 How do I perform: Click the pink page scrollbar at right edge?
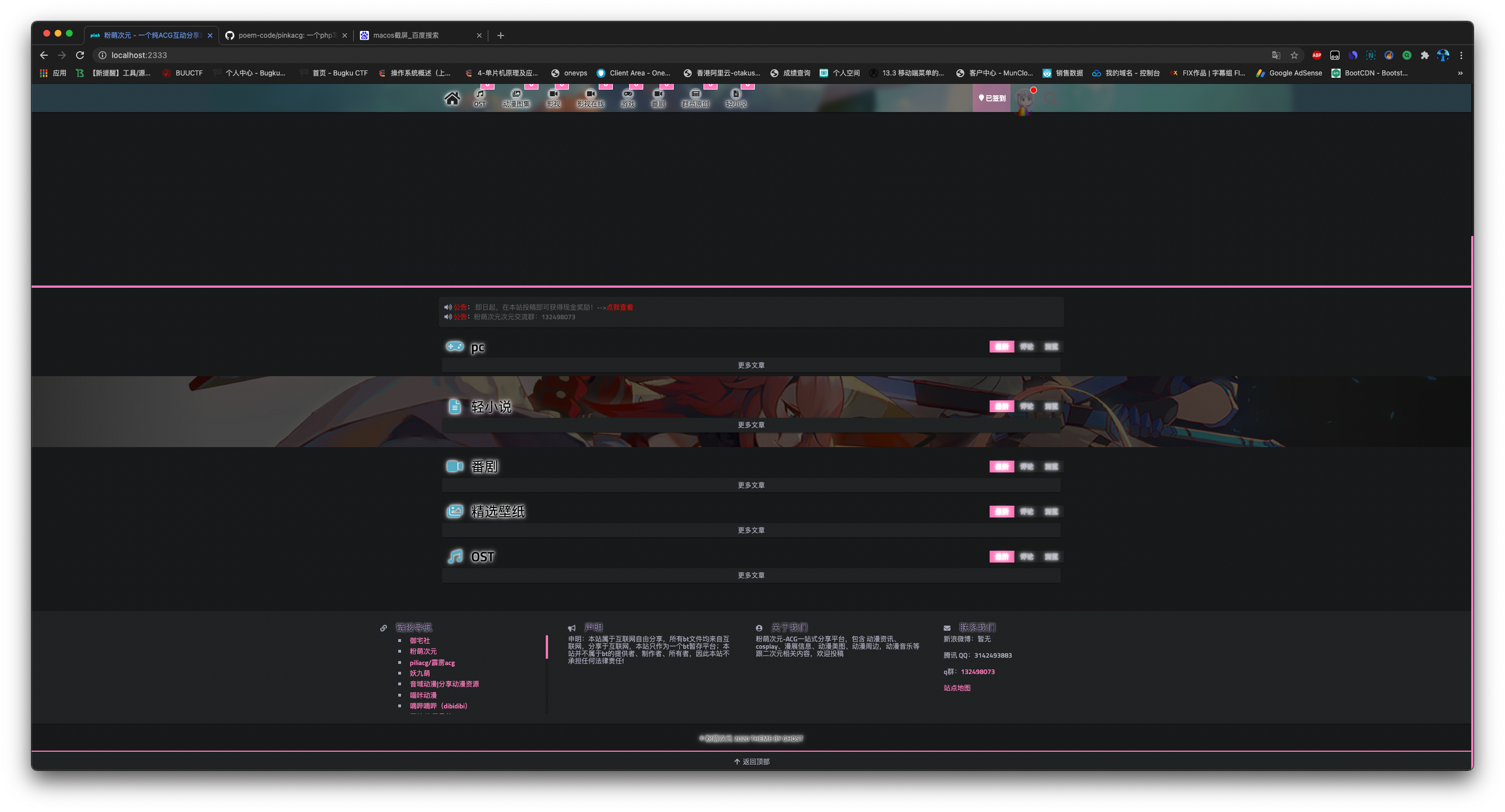click(x=1472, y=502)
